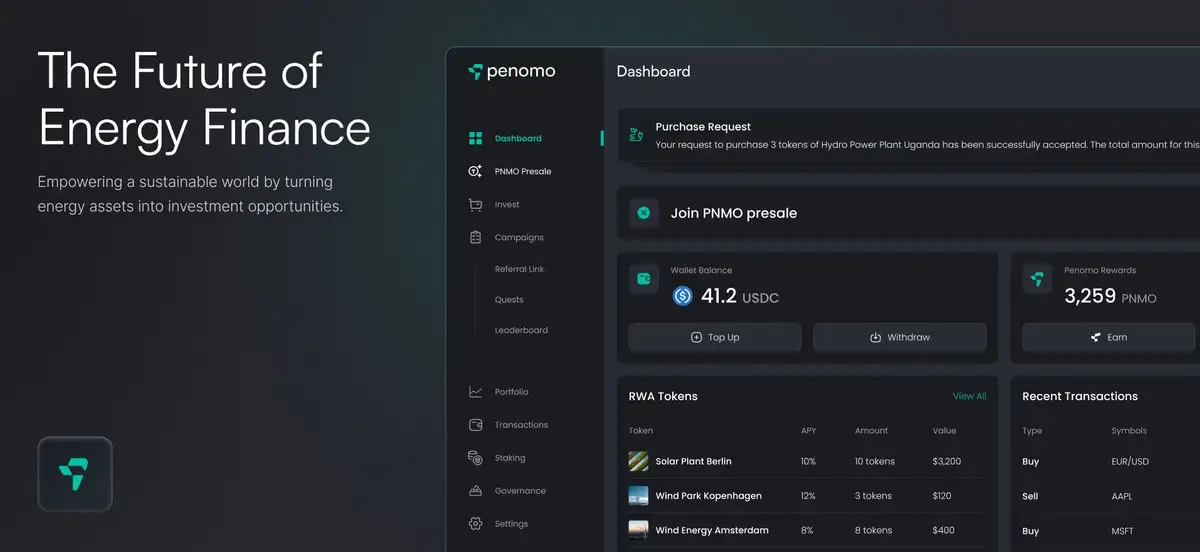Select Quests under Campaigns
Viewport: 1200px width, 552px height.
[x=509, y=300]
